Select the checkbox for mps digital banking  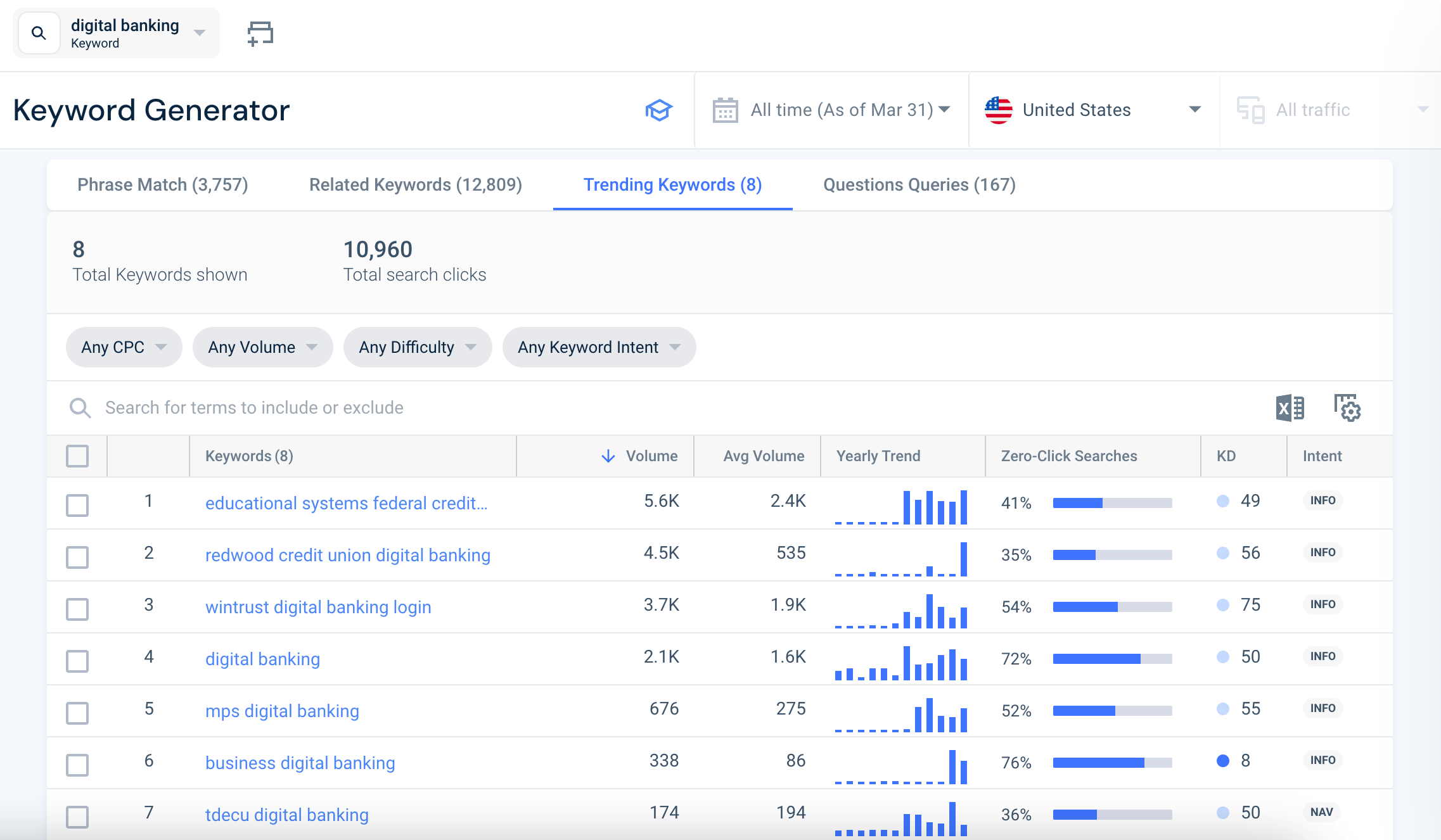pyautogui.click(x=77, y=713)
